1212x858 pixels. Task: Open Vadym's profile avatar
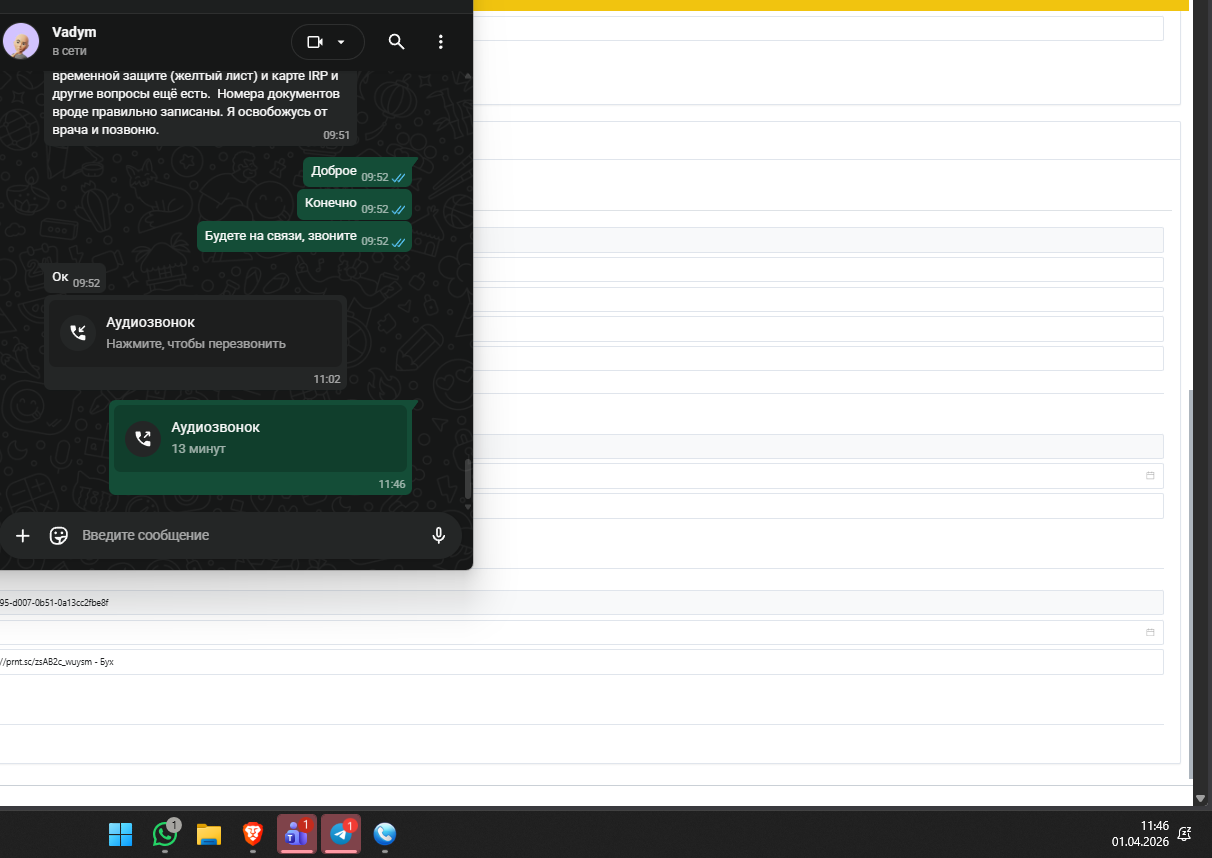[20, 41]
